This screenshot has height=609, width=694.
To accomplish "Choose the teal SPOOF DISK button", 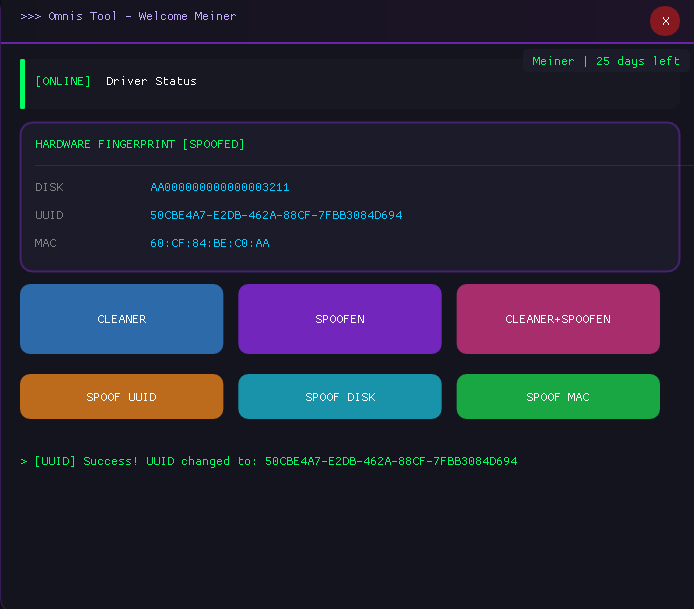I will click(x=340, y=397).
